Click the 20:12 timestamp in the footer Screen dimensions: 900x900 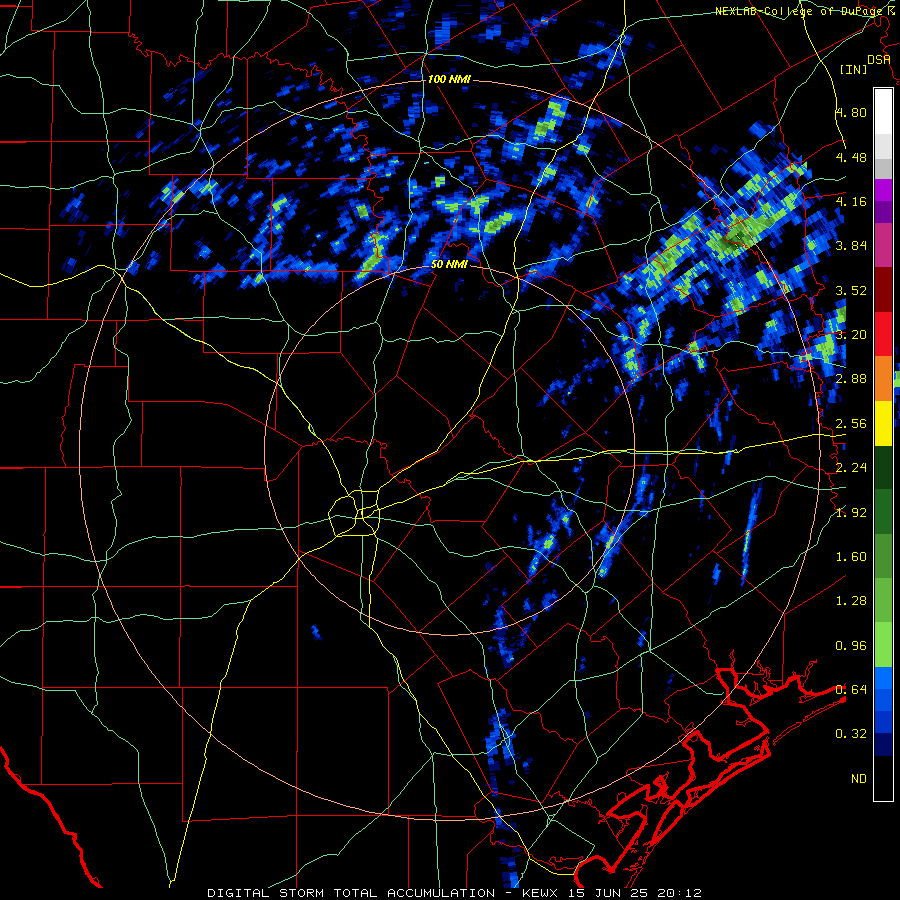tap(682, 893)
